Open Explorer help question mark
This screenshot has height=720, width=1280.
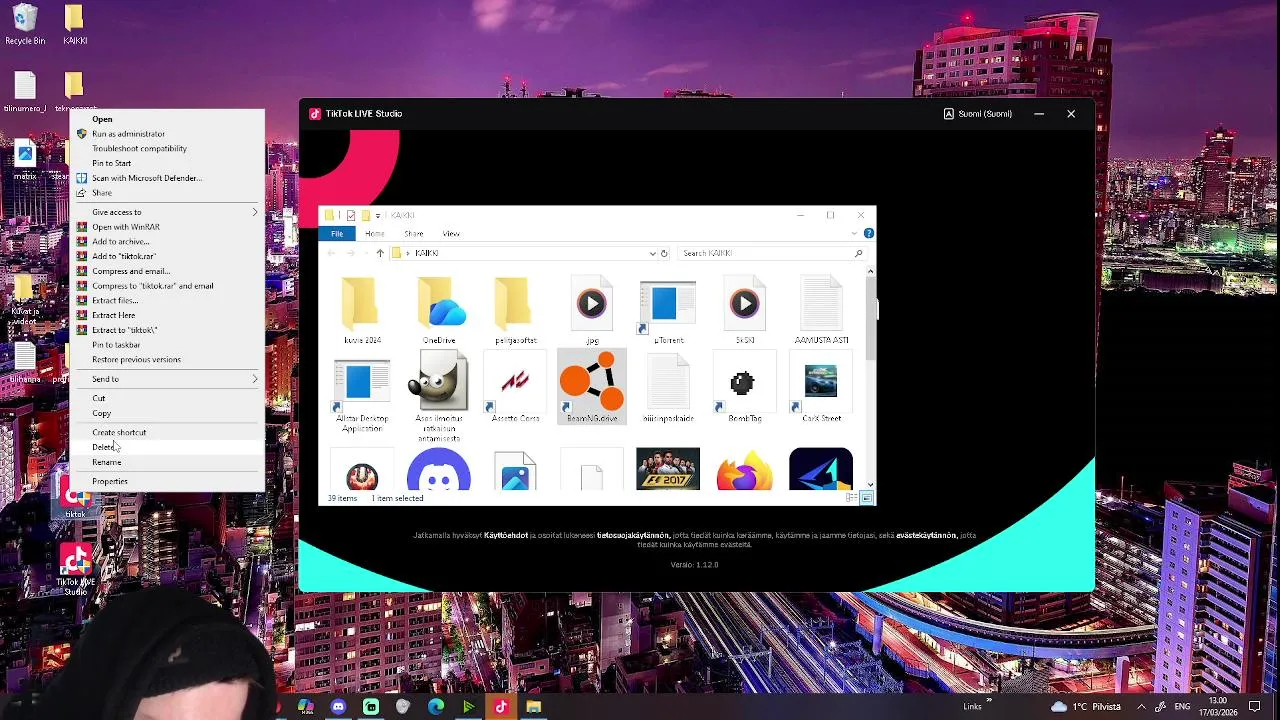[x=868, y=233]
